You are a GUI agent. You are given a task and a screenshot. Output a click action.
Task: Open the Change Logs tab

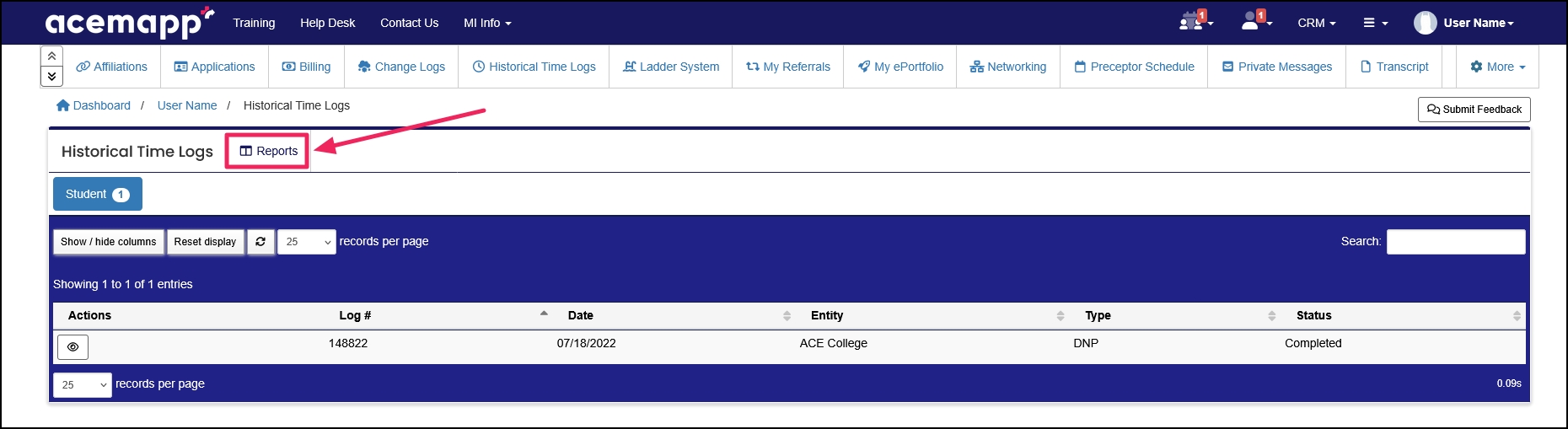point(401,67)
